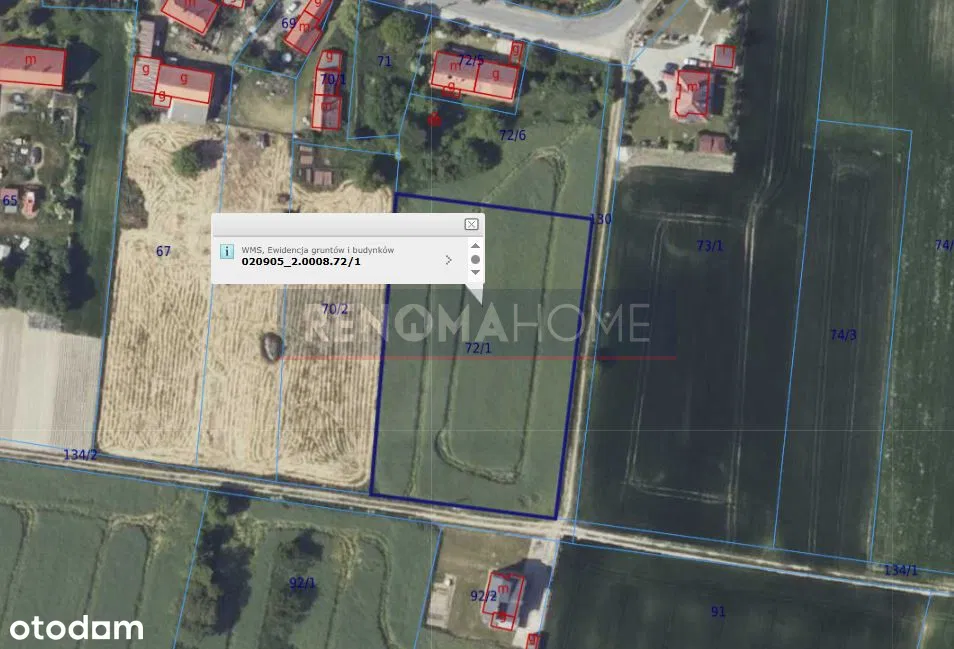Expand details arrow for parcel 020905_2.0008.72/1

[448, 260]
